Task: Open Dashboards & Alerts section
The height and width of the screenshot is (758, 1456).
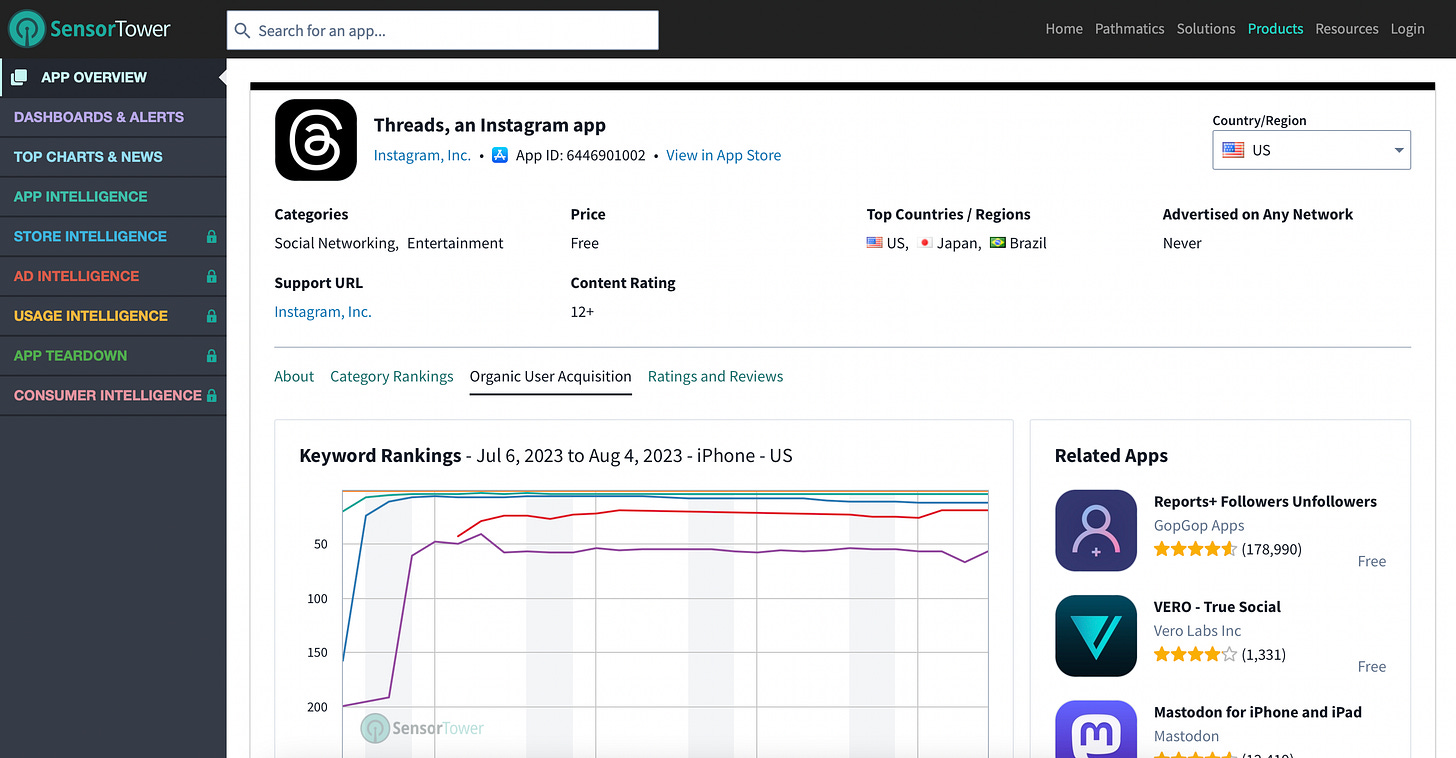Action: click(113, 117)
